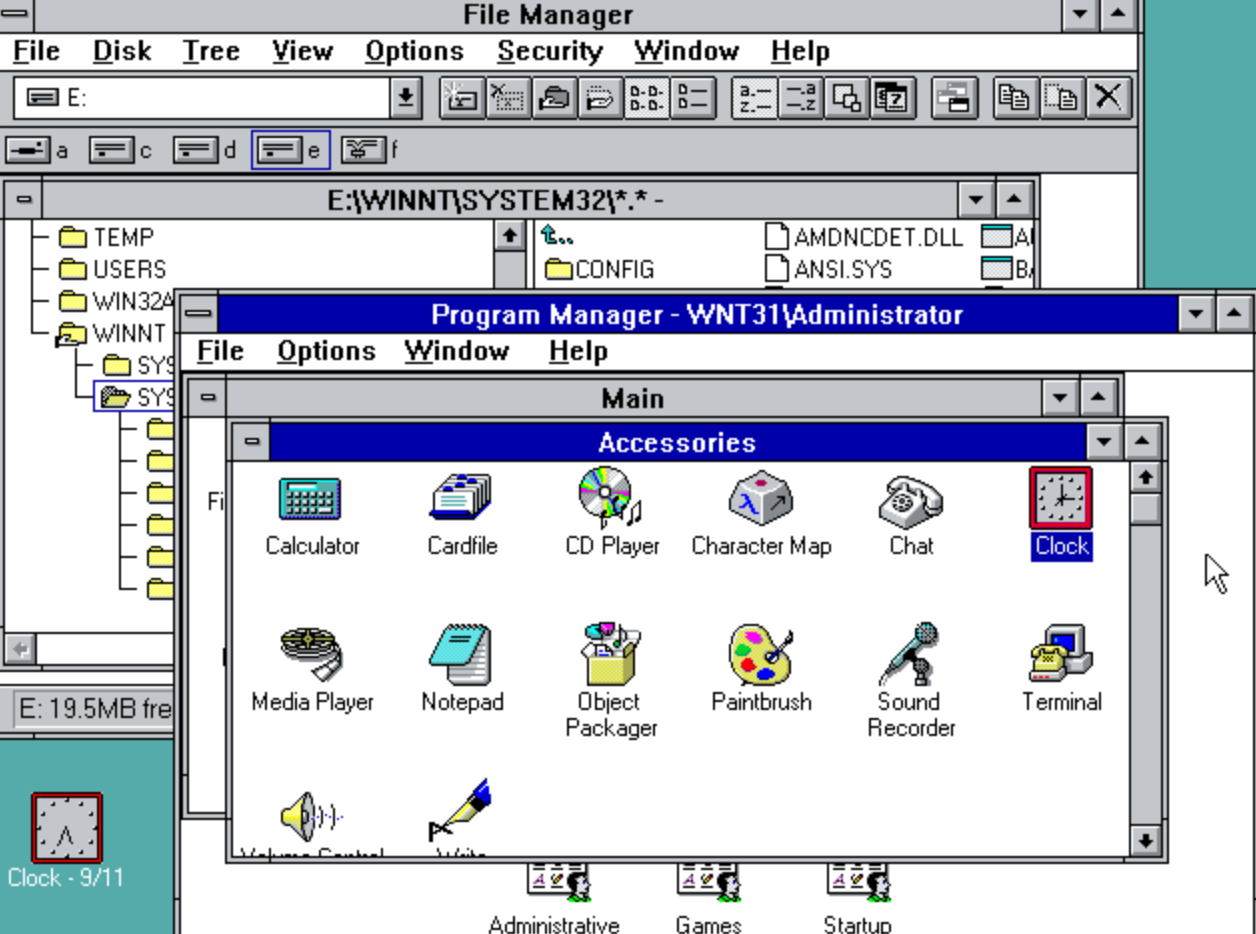Open Program Manager's Help menu
Viewport: 1256px width, 934px height.
pyautogui.click(x=578, y=351)
